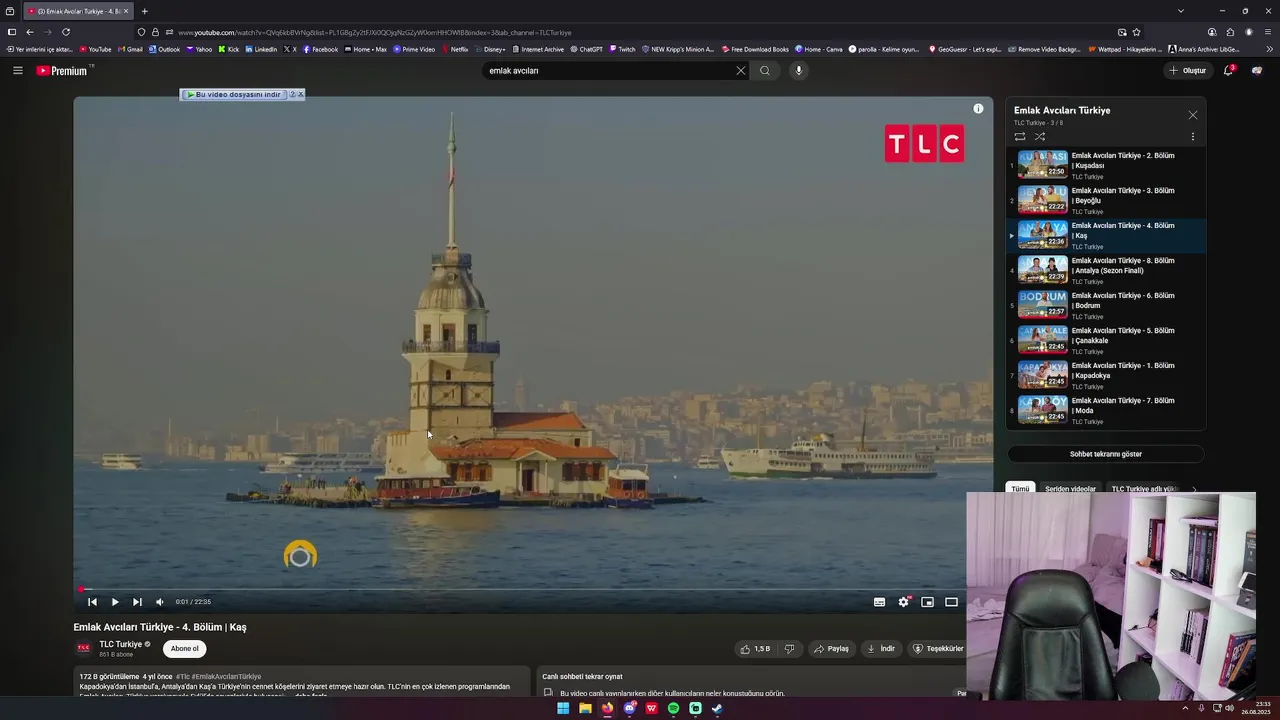The width and height of the screenshot is (1280, 720).
Task: Open the Paylaş share dialog
Action: (x=831, y=649)
